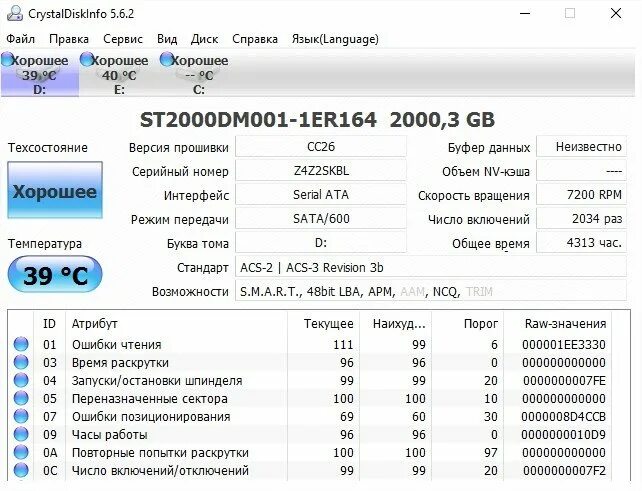Click the CrystalDiskInfo app icon in title bar
The width and height of the screenshot is (642, 491).
[15, 14]
